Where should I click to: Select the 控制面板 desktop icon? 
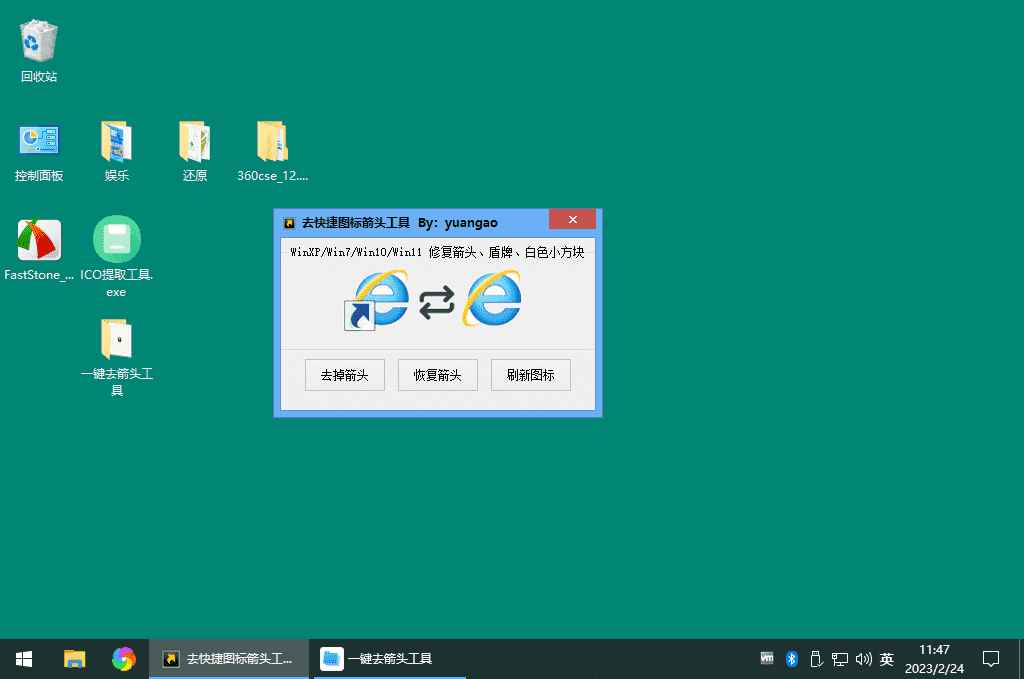click(39, 151)
